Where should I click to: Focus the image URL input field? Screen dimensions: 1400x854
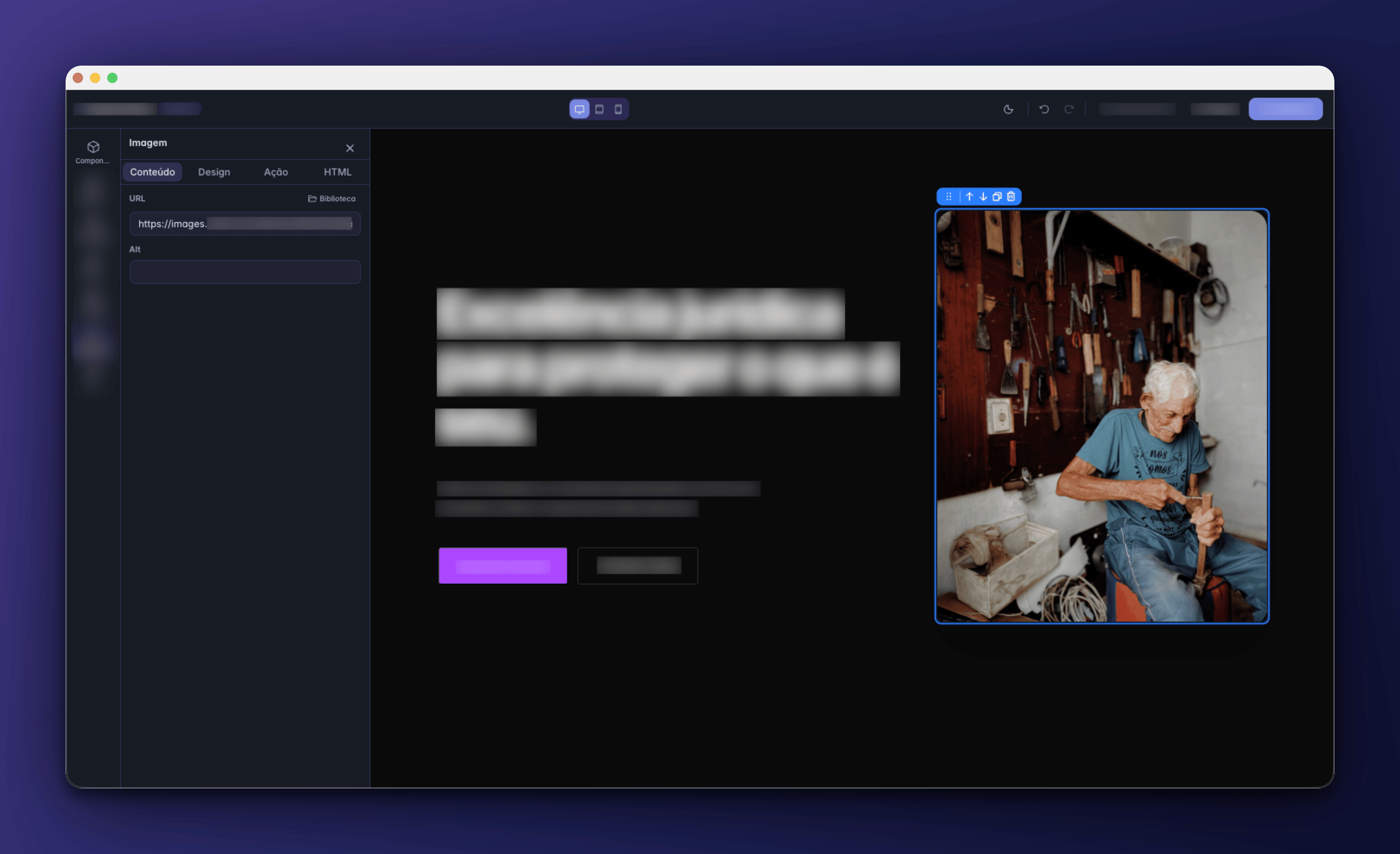click(245, 224)
